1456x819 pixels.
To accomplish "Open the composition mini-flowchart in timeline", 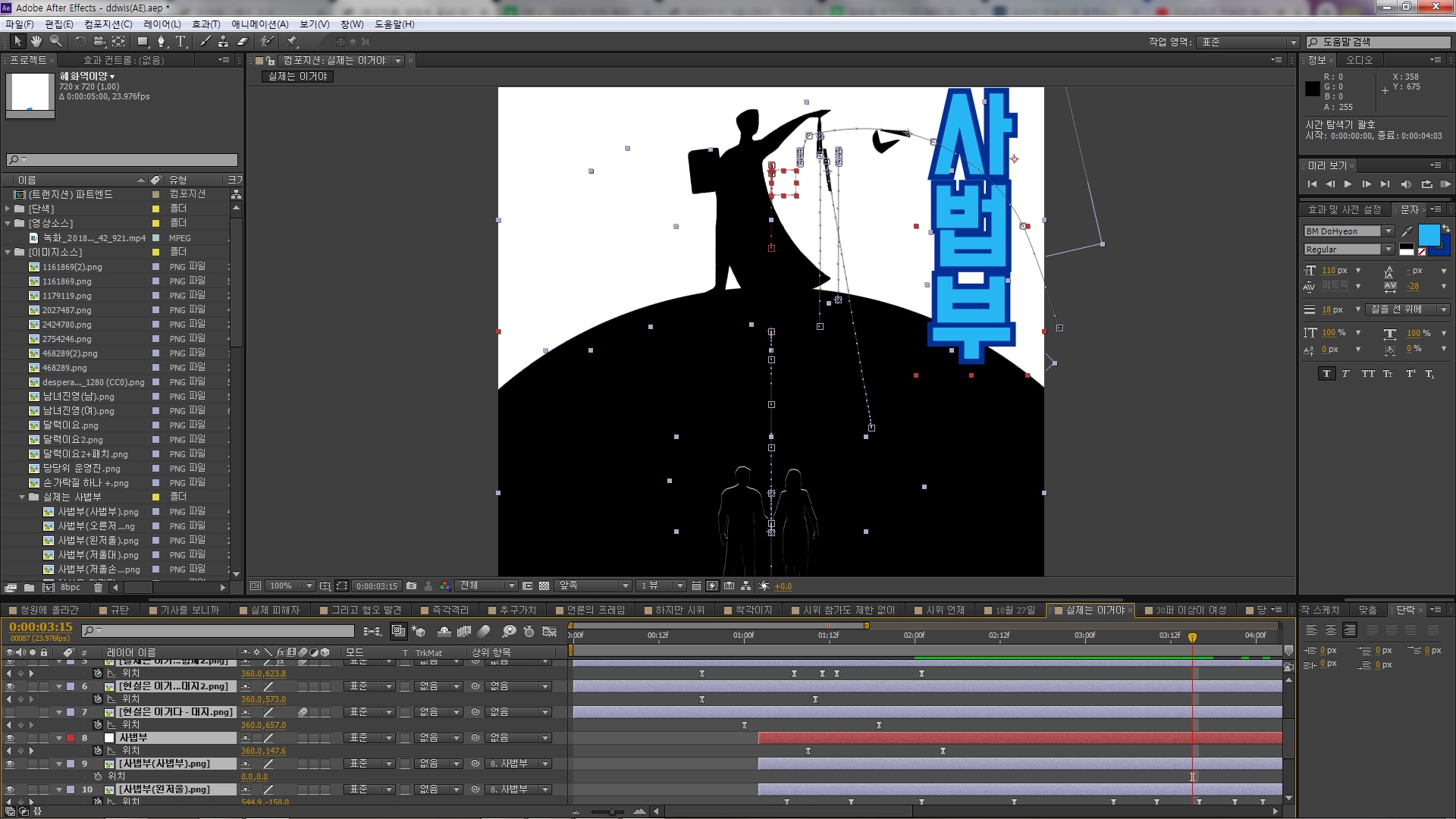I will pyautogui.click(x=372, y=631).
